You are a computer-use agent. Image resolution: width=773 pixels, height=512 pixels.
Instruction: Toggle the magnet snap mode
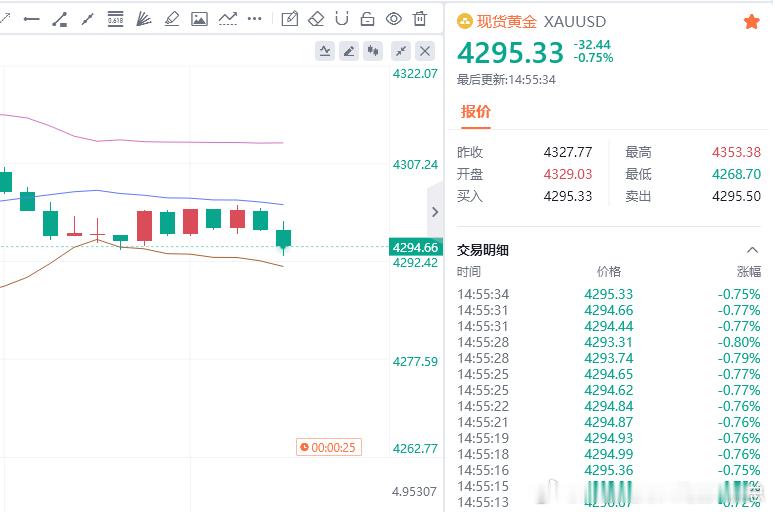click(x=342, y=19)
